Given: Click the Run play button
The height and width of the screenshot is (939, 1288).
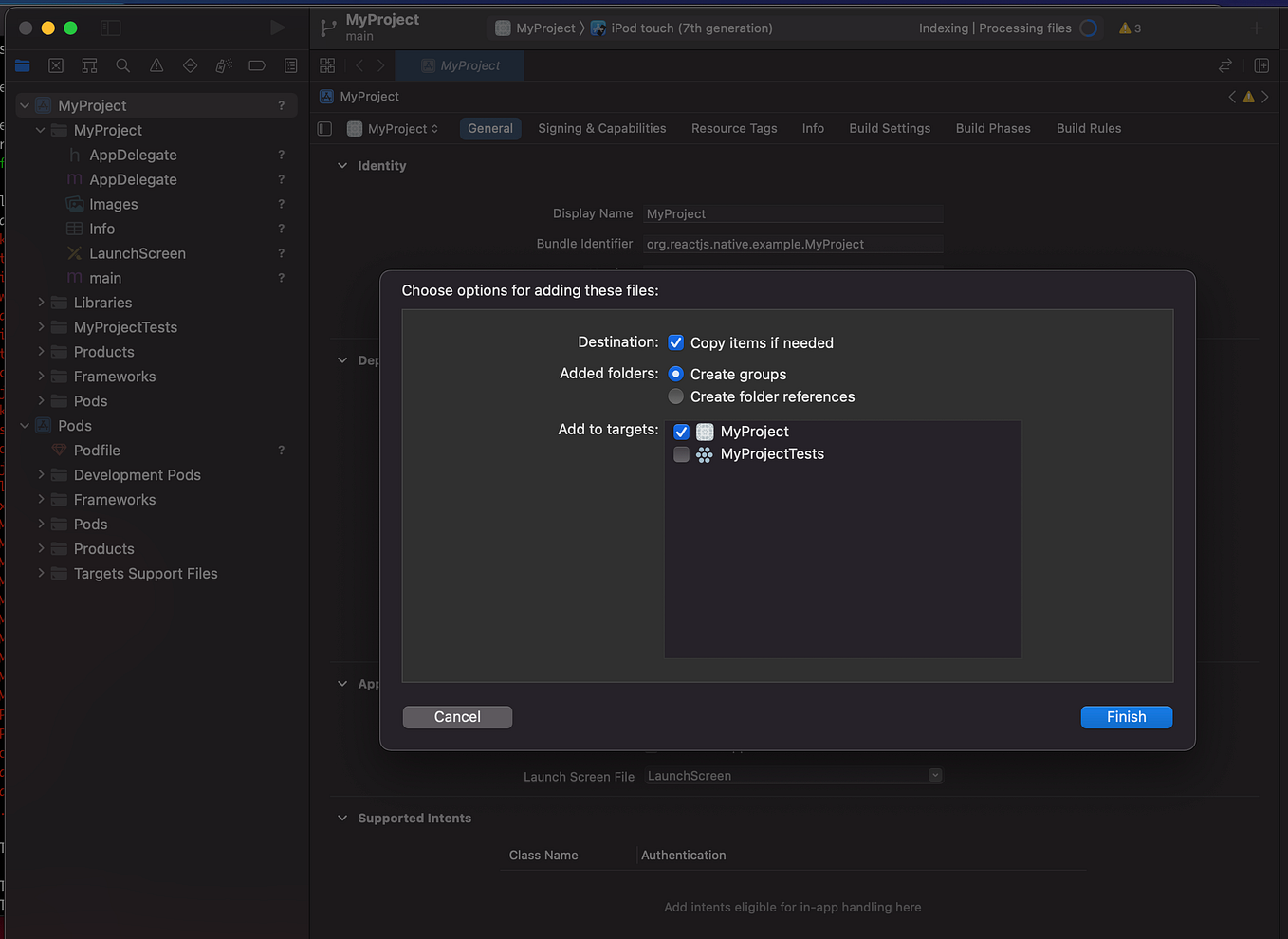Looking at the screenshot, I should (277, 28).
